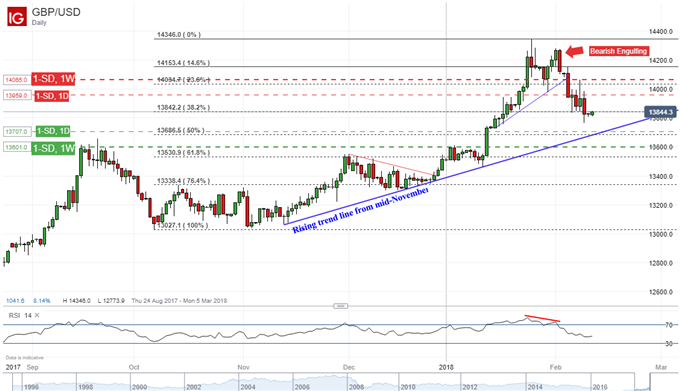The height and width of the screenshot is (391, 680).
Task: Select the Bearish Engulfing label
Action: [618, 51]
